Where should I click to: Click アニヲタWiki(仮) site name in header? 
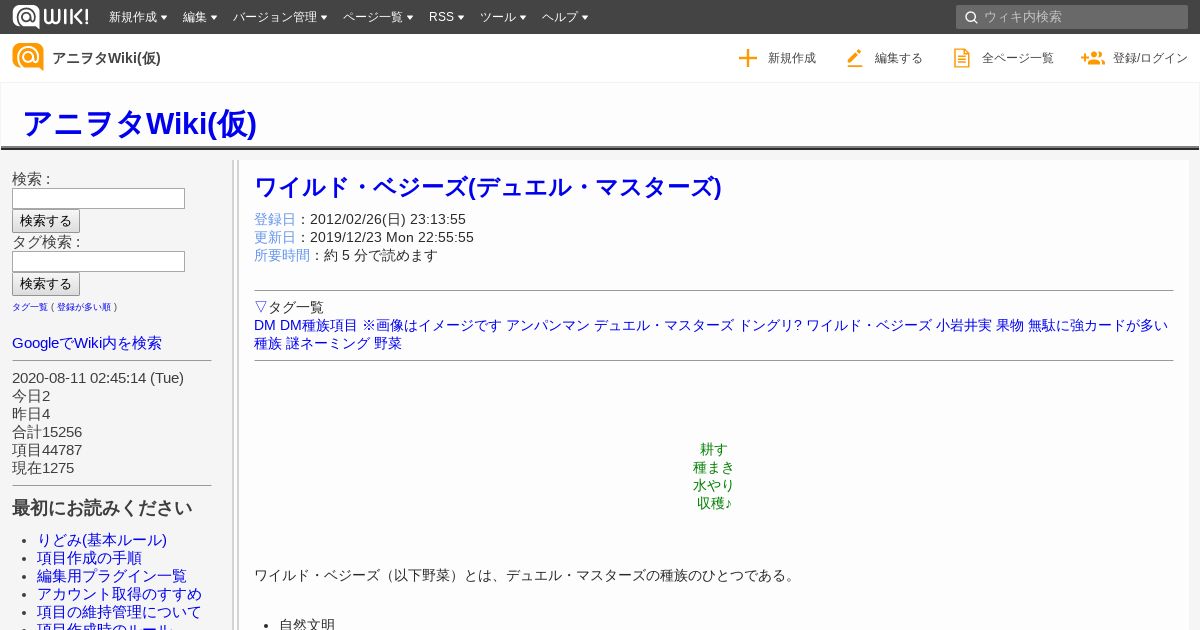(106, 58)
